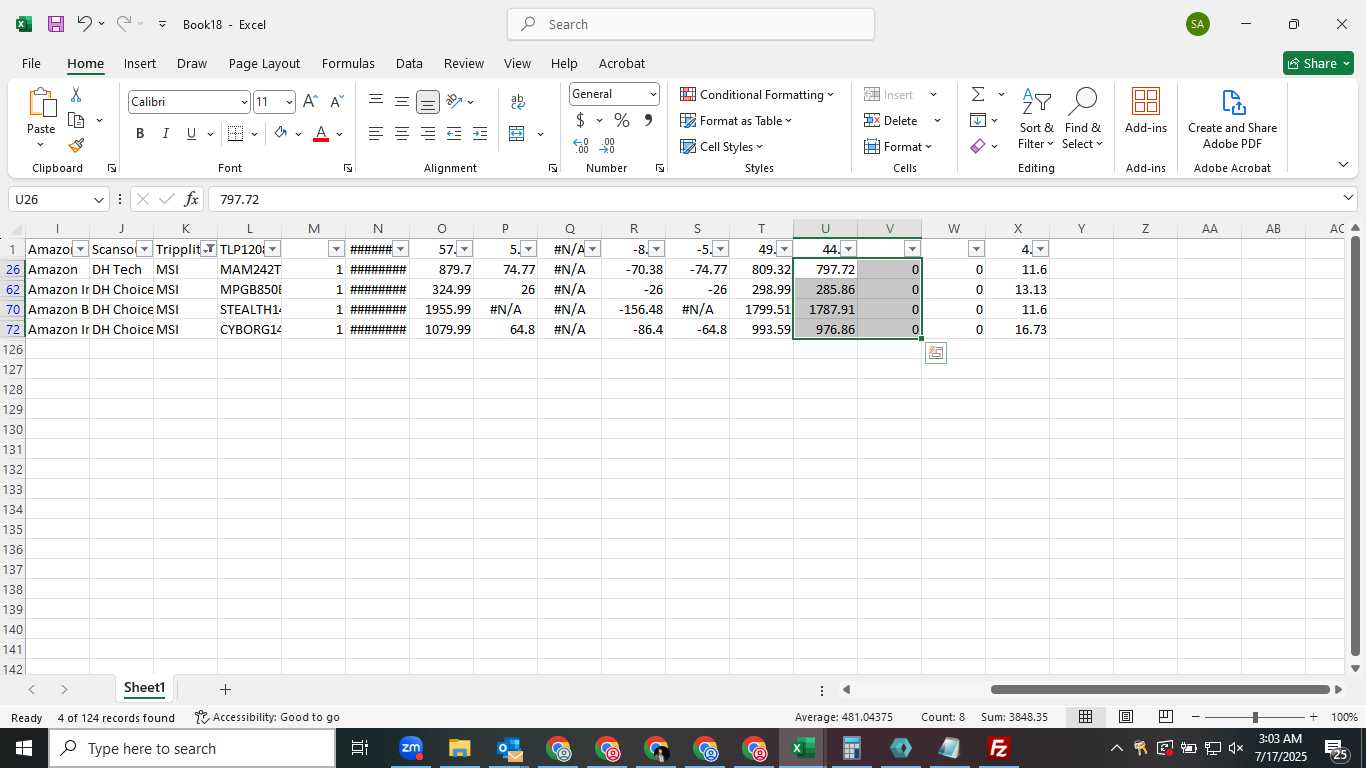1366x768 pixels.
Task: Click the Insert Function fx icon
Action: pos(192,199)
